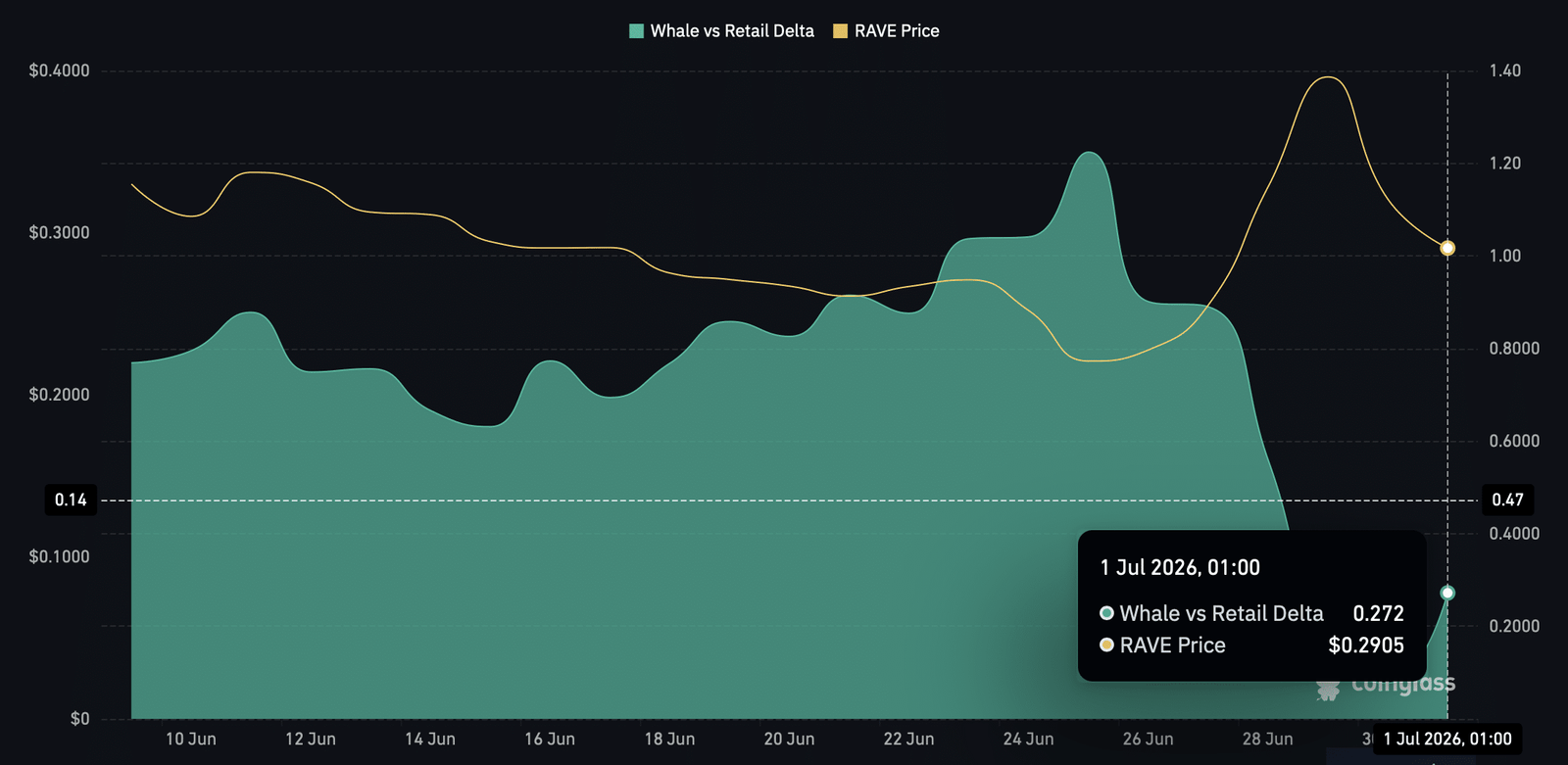Viewport: 1568px width, 765px height.
Task: Click the green Whale Delta data point marker
Action: coord(1447,594)
